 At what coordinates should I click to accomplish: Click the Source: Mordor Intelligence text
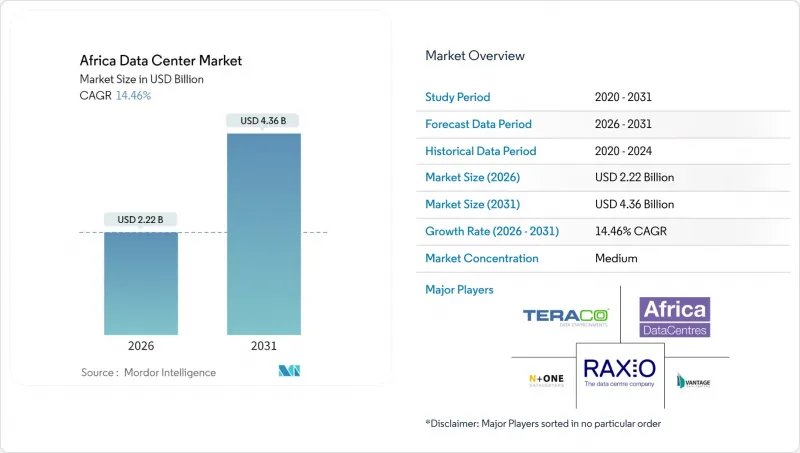tap(148, 372)
